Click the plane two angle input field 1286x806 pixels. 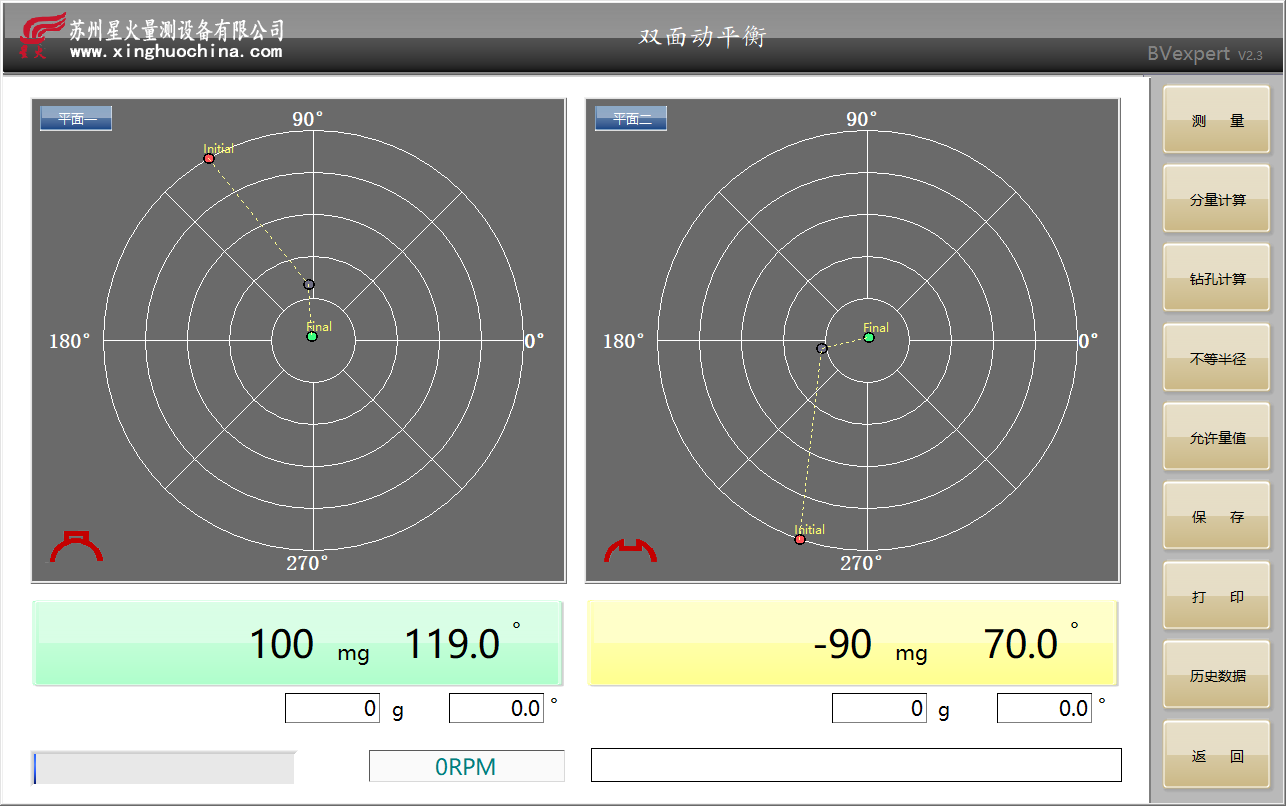(x=1043, y=708)
